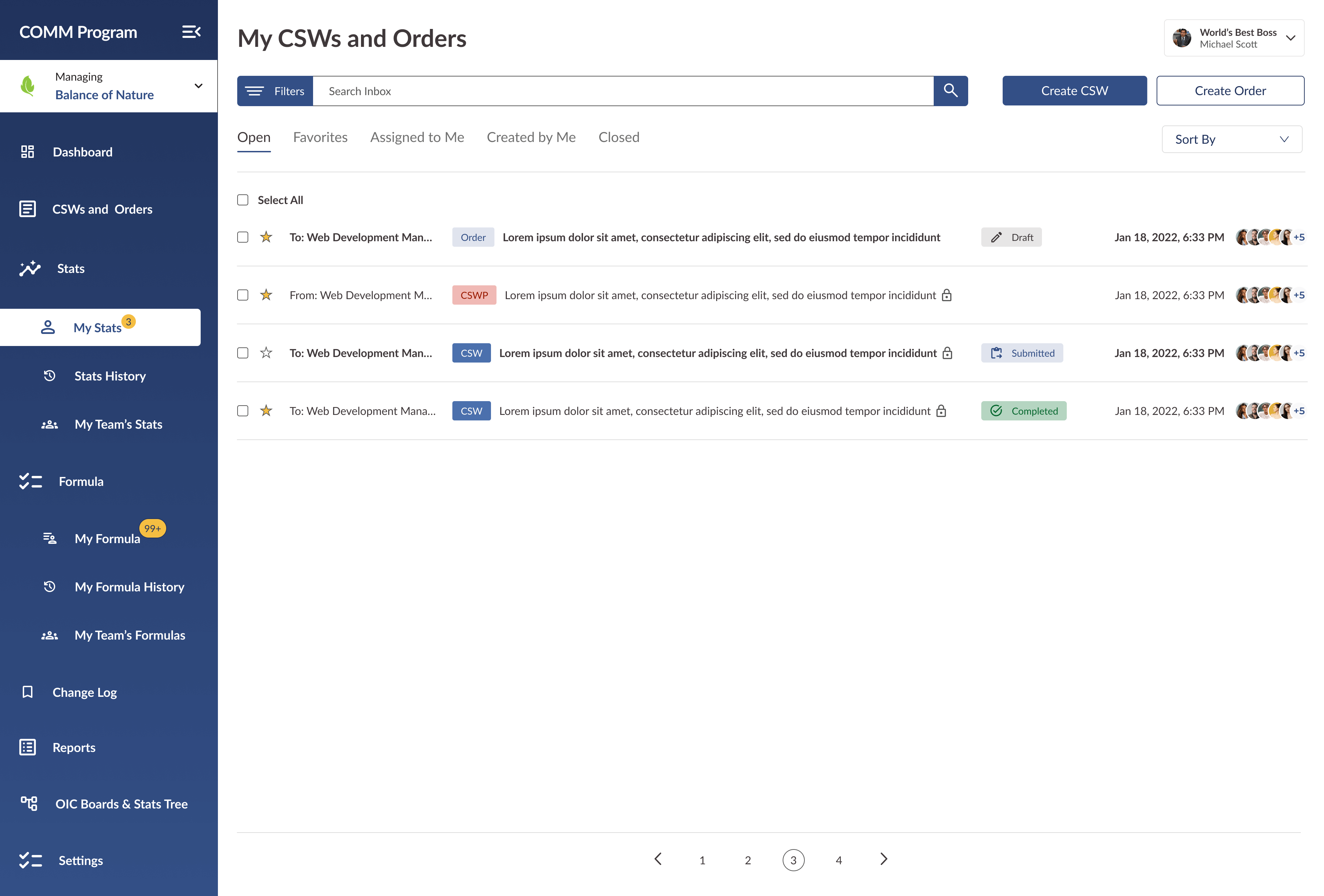This screenshot has width=1324, height=896.
Task: Check the Select All checkbox
Action: point(243,200)
